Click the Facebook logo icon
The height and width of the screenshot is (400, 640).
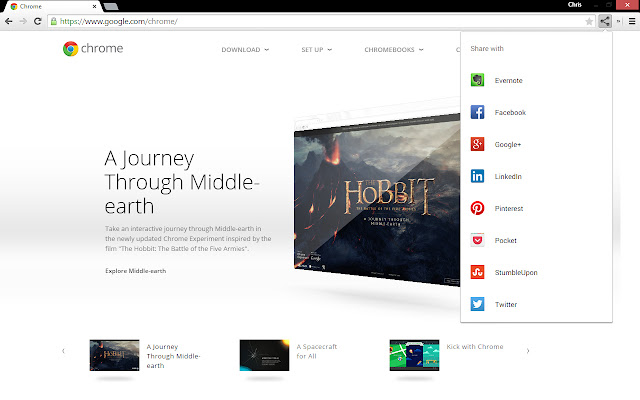point(477,112)
